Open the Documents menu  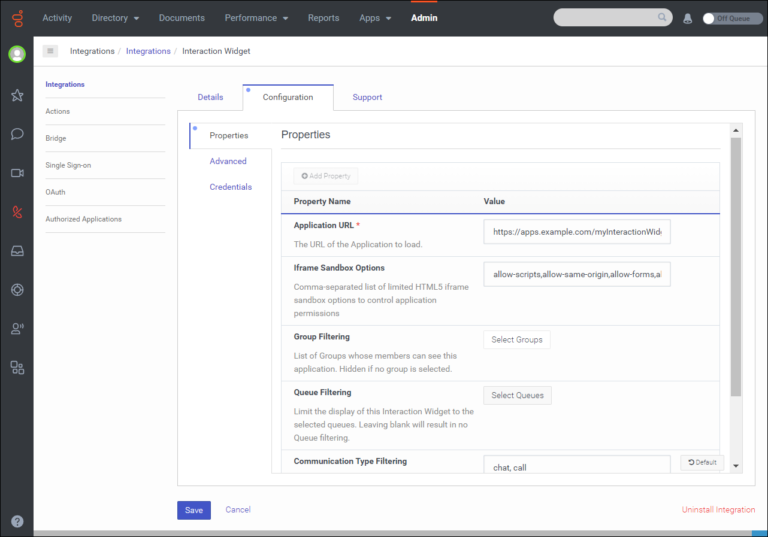tap(182, 18)
